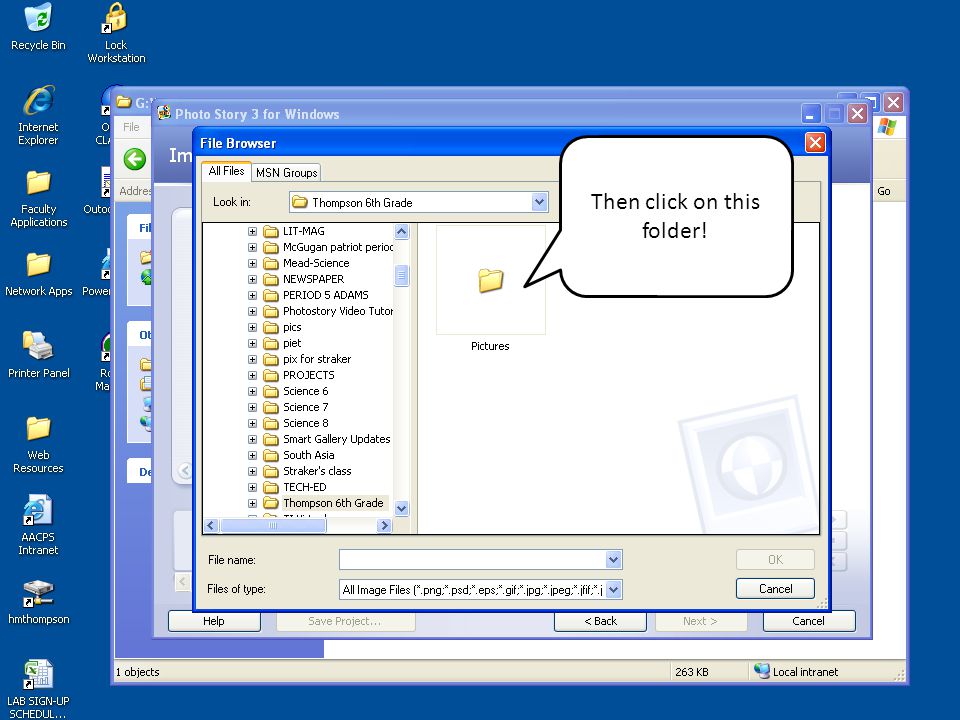Screen dimensions: 960x720
Task: Select the PROJECTS folder icon in tree
Action: 271,375
